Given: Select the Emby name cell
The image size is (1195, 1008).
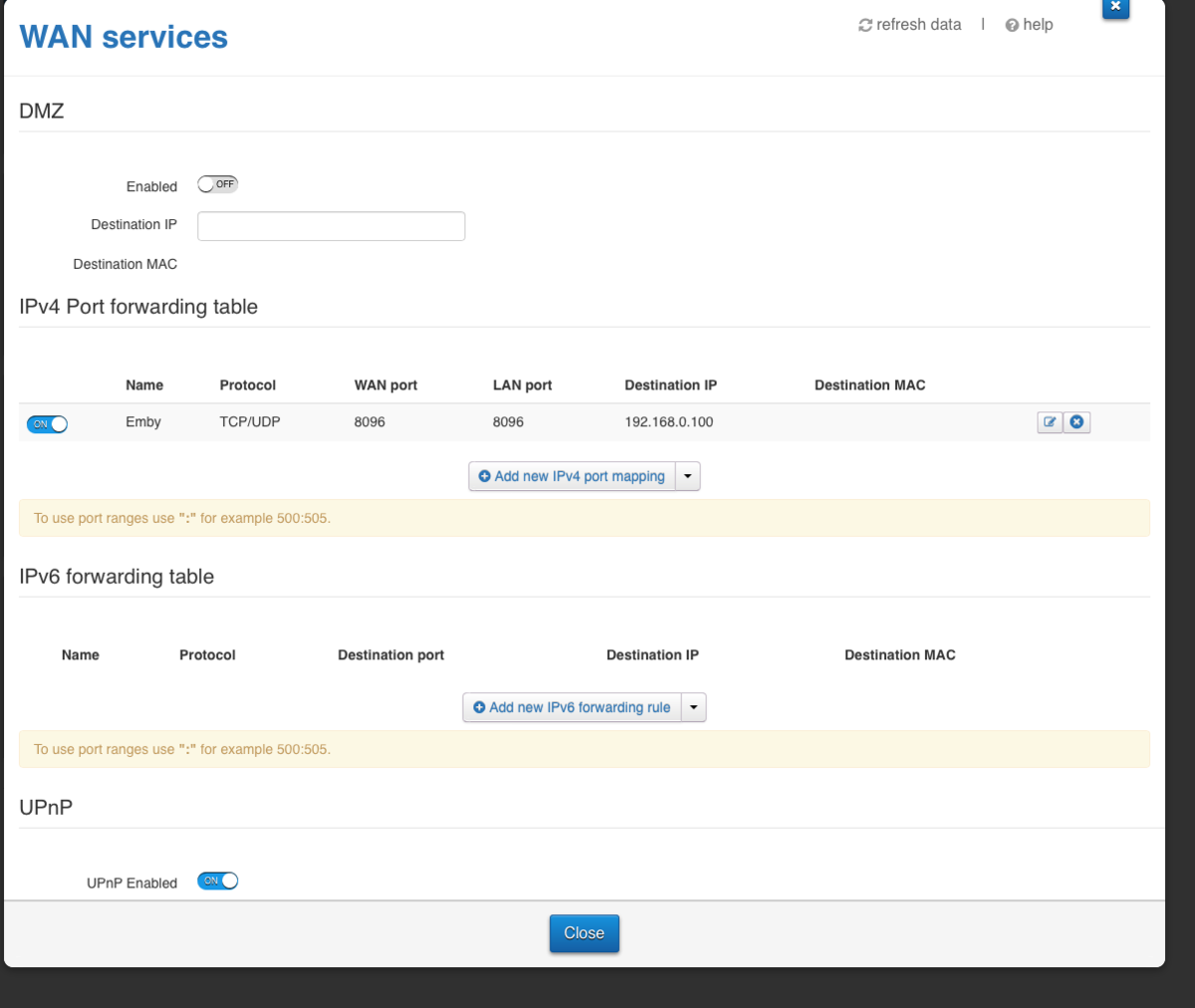Looking at the screenshot, I should click(x=143, y=422).
